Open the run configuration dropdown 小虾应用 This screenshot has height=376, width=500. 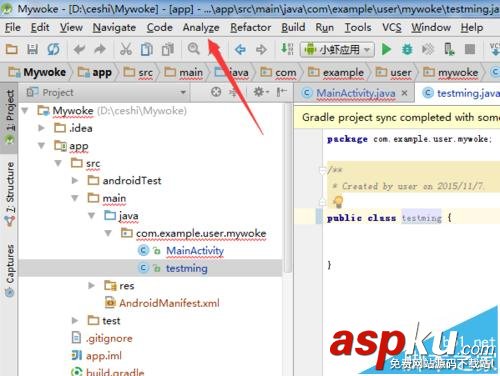337,50
